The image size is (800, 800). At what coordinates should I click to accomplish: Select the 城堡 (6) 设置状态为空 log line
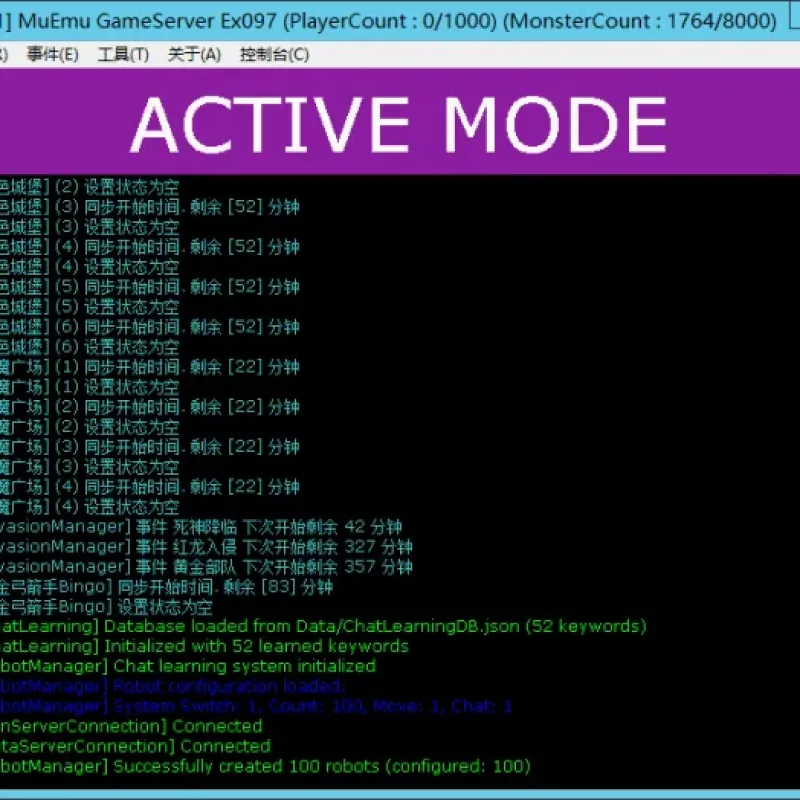coord(89,347)
